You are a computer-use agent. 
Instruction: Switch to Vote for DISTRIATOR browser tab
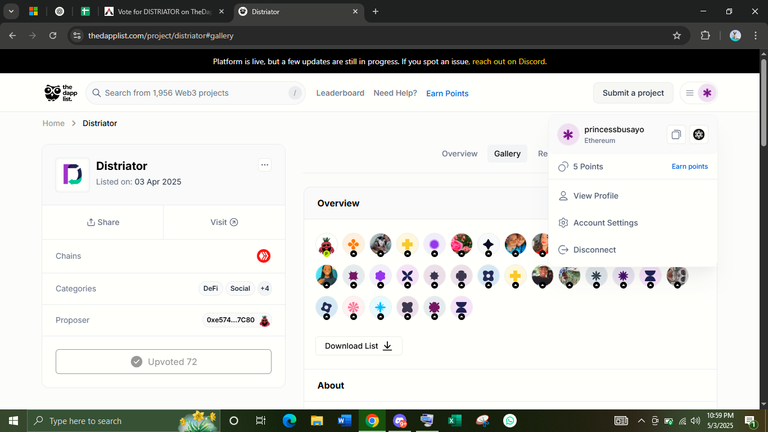pos(164,11)
